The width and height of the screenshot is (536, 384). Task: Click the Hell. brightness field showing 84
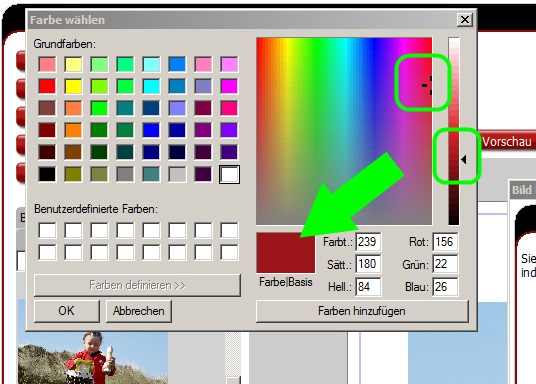[368, 287]
